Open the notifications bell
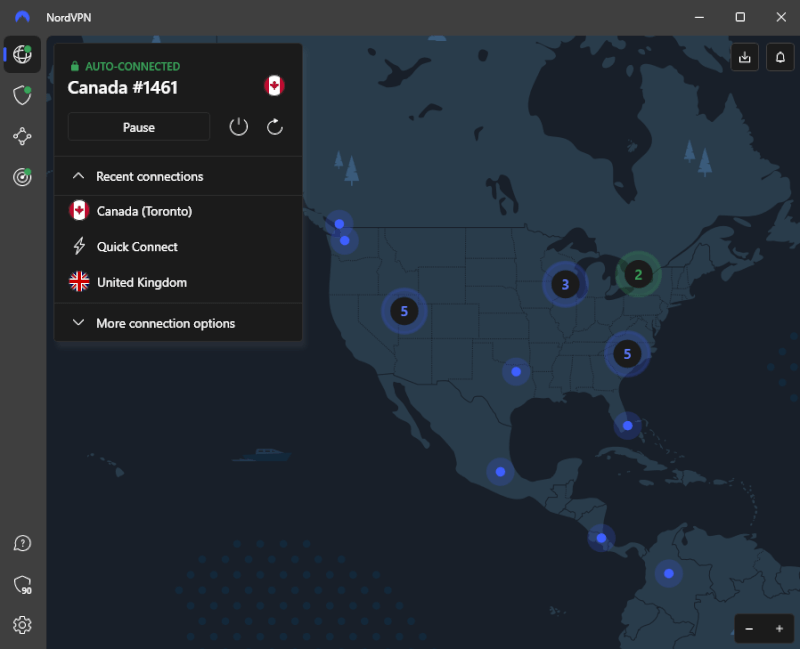800x649 pixels. (x=780, y=57)
